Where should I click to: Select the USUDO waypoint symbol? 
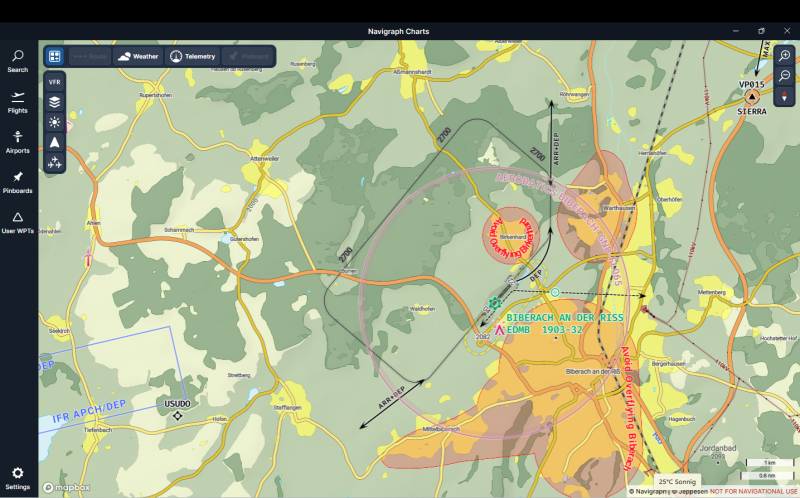tap(177, 416)
